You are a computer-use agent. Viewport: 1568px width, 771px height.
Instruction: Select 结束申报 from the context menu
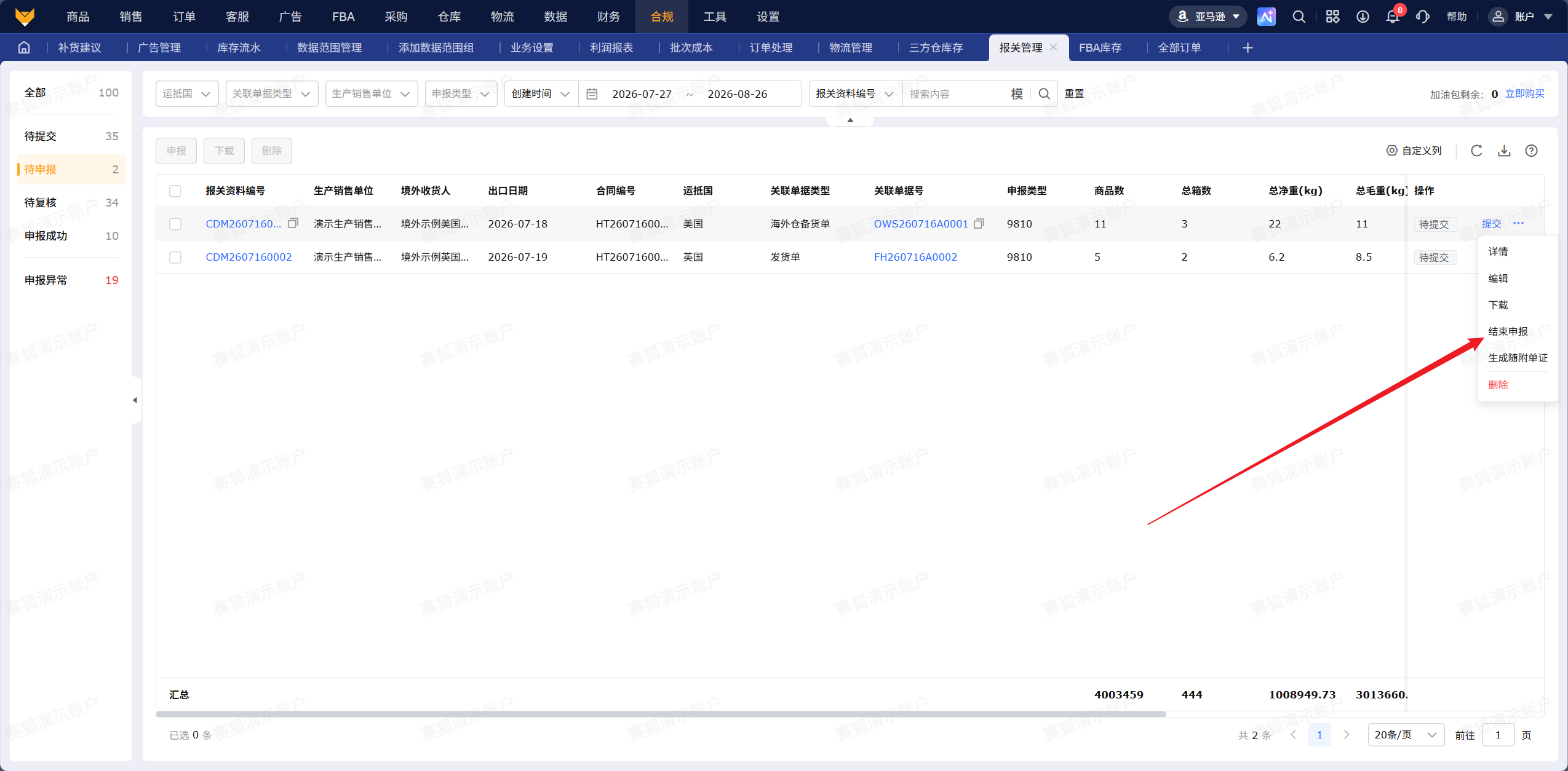pos(1508,331)
